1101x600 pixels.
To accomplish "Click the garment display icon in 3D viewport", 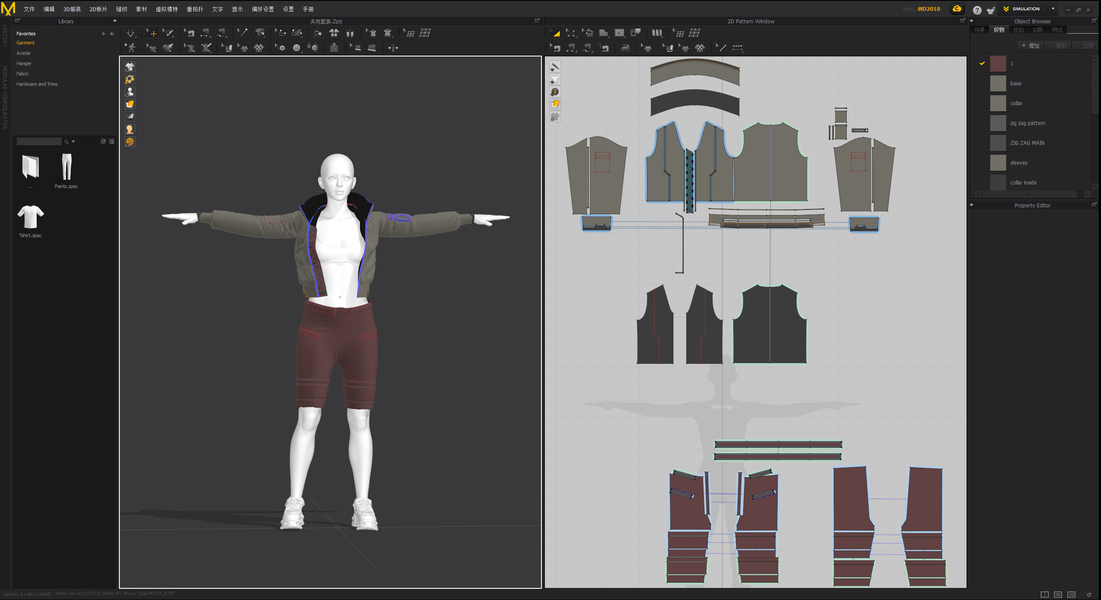I will pyautogui.click(x=129, y=67).
